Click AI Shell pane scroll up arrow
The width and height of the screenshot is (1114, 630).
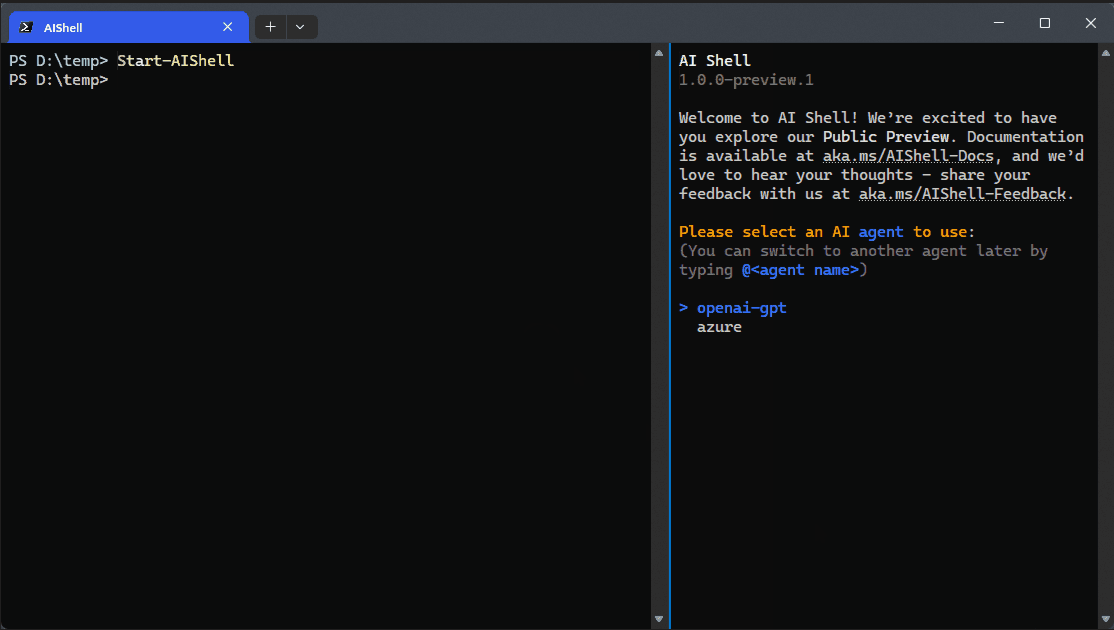[1105, 53]
